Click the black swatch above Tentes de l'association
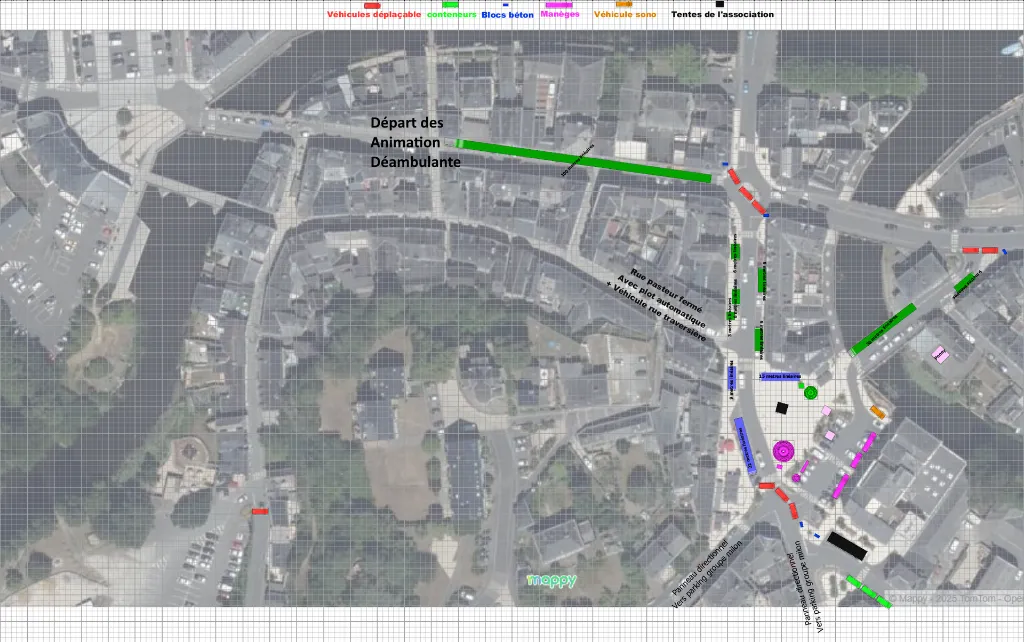 coord(720,4)
